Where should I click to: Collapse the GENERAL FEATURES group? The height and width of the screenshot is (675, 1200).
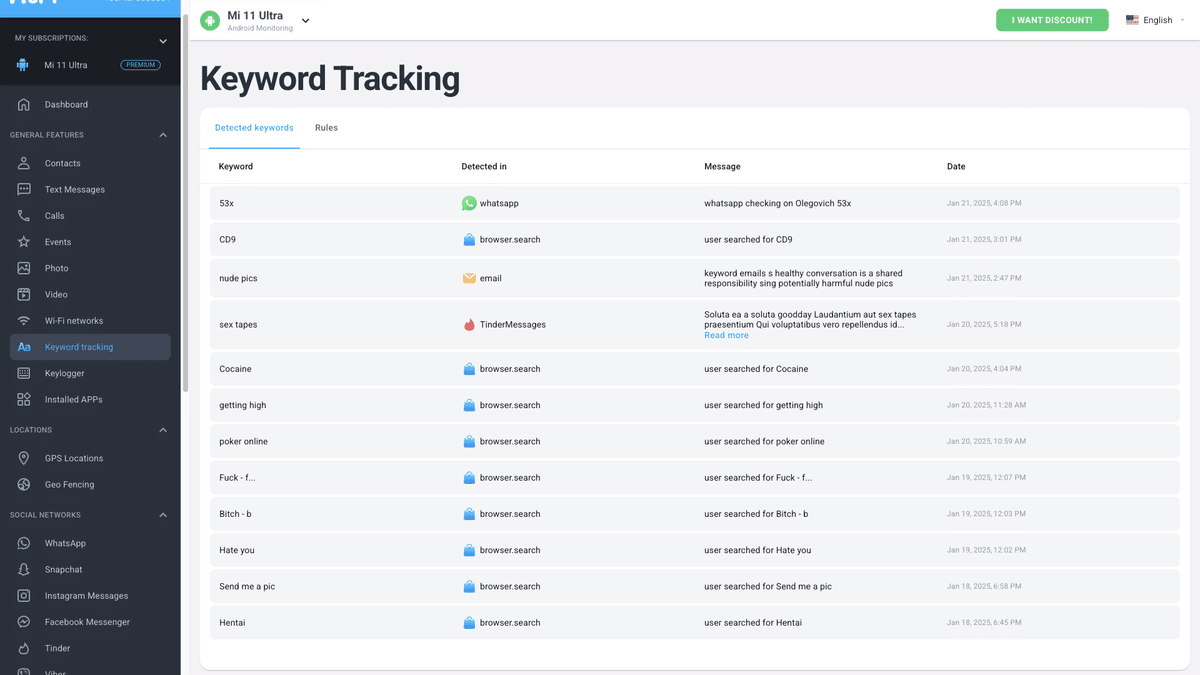click(162, 134)
